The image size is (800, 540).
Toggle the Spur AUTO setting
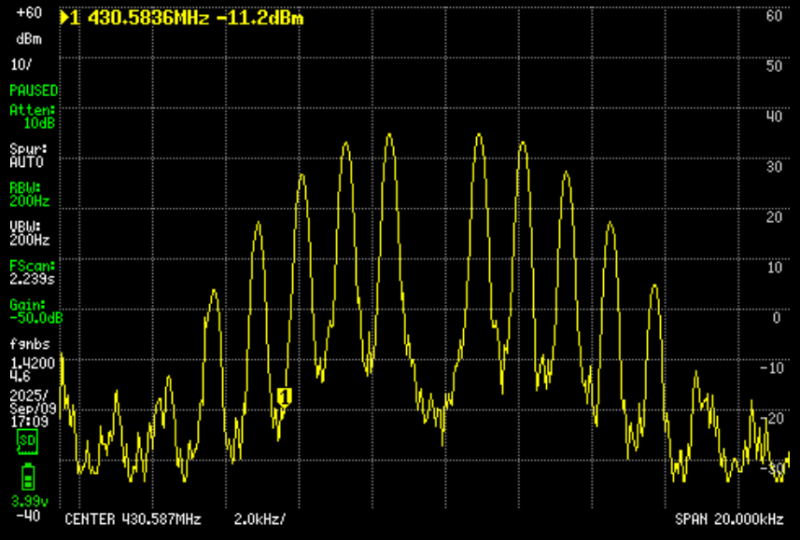pos(29,155)
